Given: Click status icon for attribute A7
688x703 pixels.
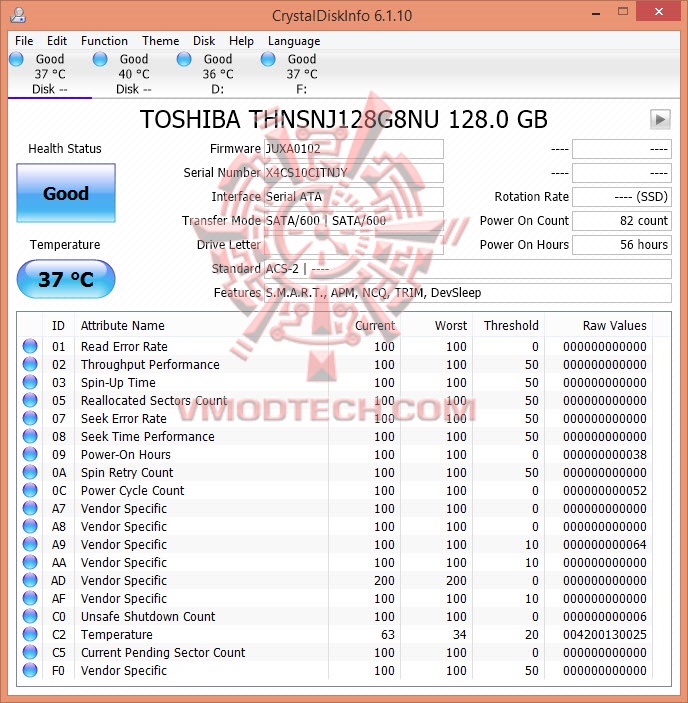Looking at the screenshot, I should point(30,508).
